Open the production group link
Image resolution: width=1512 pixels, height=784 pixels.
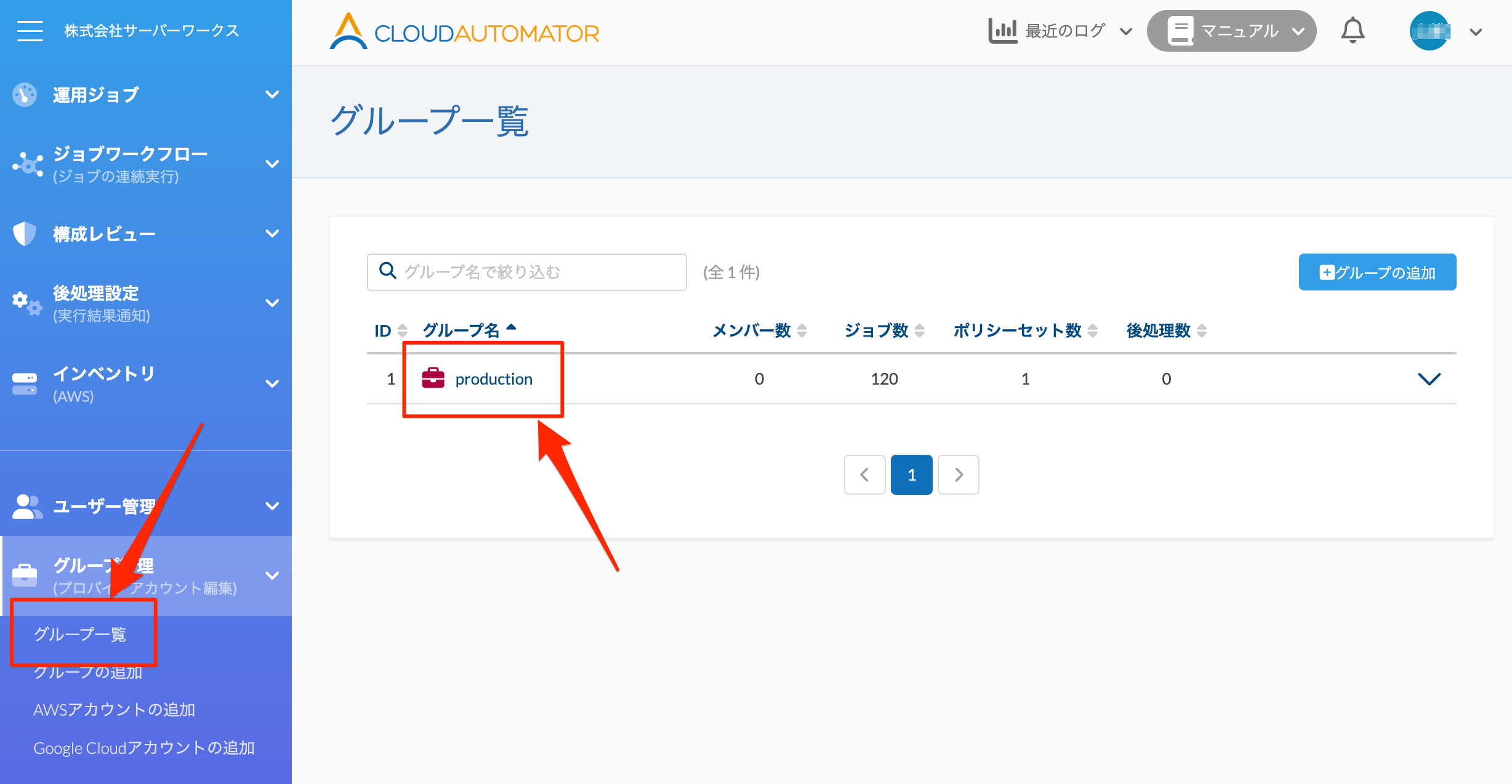coord(494,379)
